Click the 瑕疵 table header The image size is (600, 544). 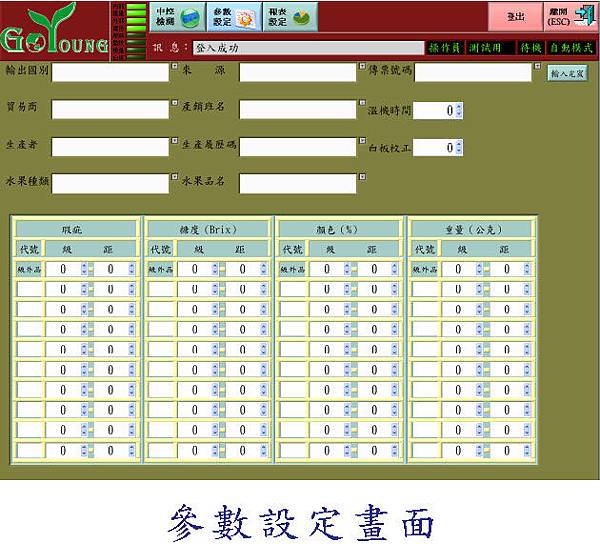(76, 230)
